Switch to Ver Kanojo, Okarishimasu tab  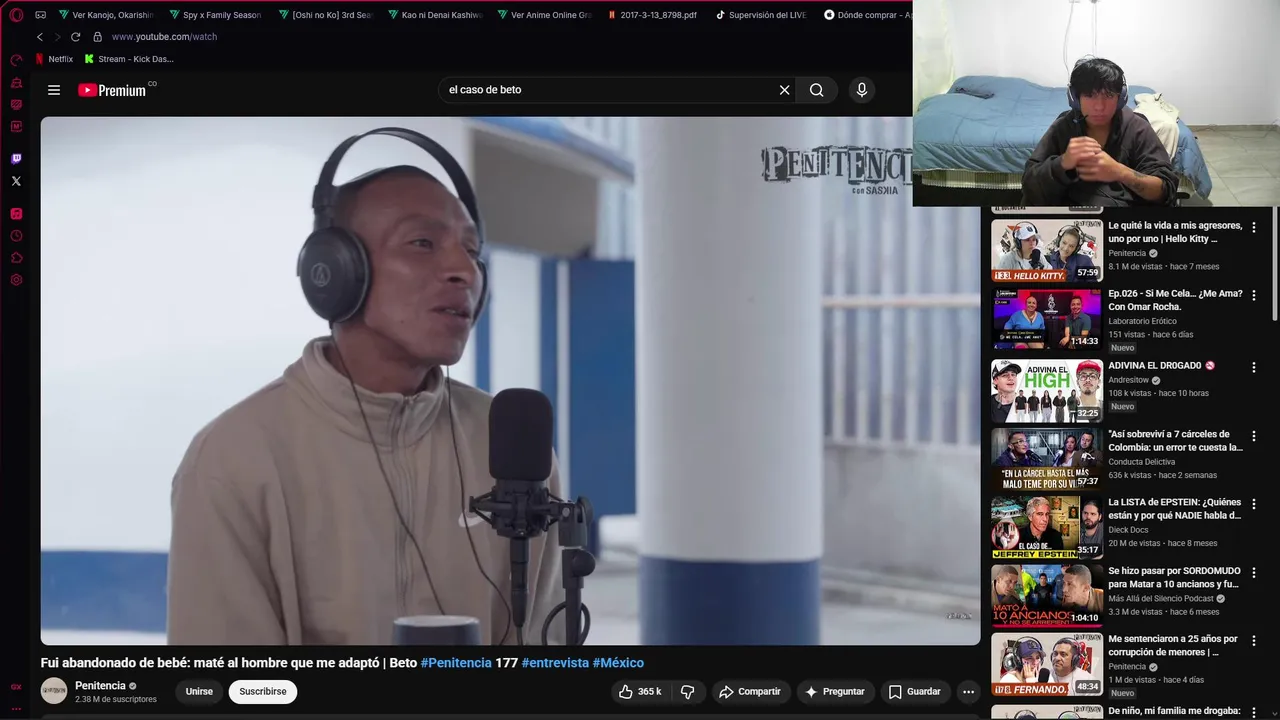point(106,15)
